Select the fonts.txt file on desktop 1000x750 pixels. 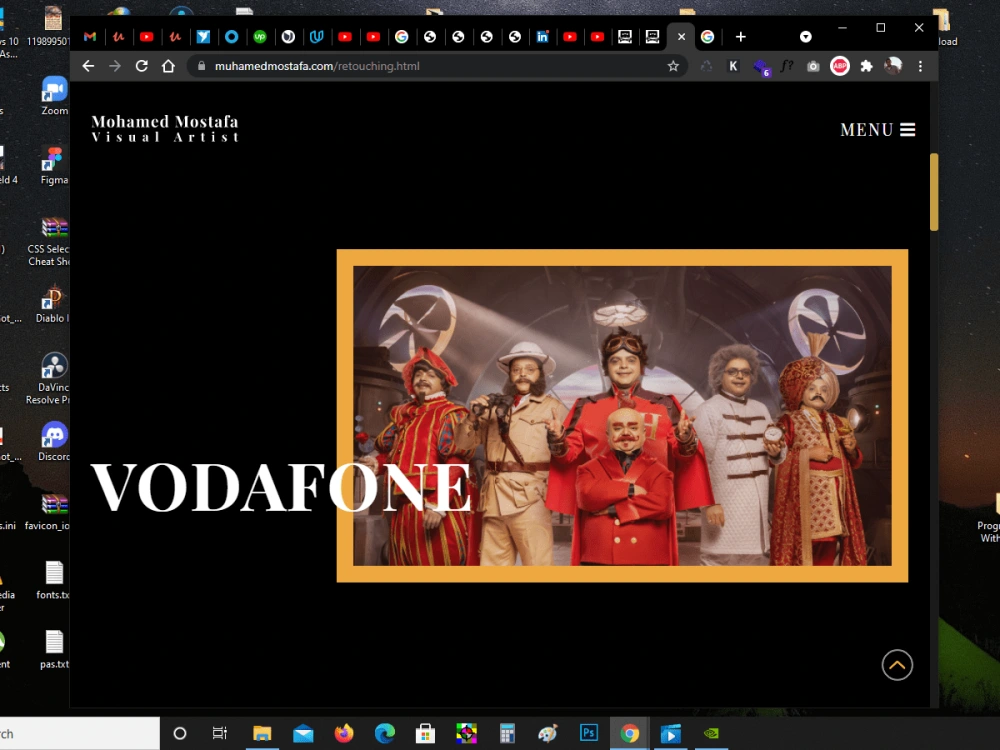54,580
